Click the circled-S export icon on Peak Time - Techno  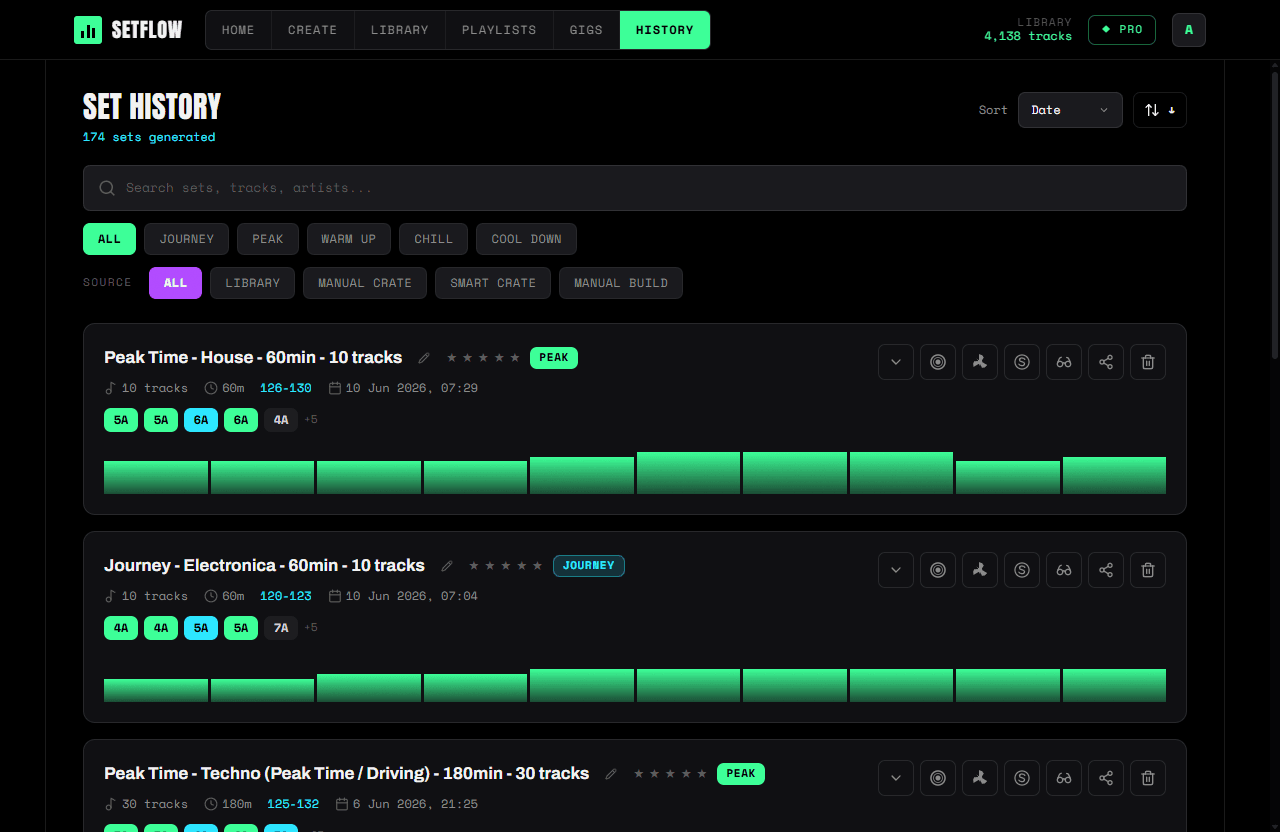[1022, 778]
